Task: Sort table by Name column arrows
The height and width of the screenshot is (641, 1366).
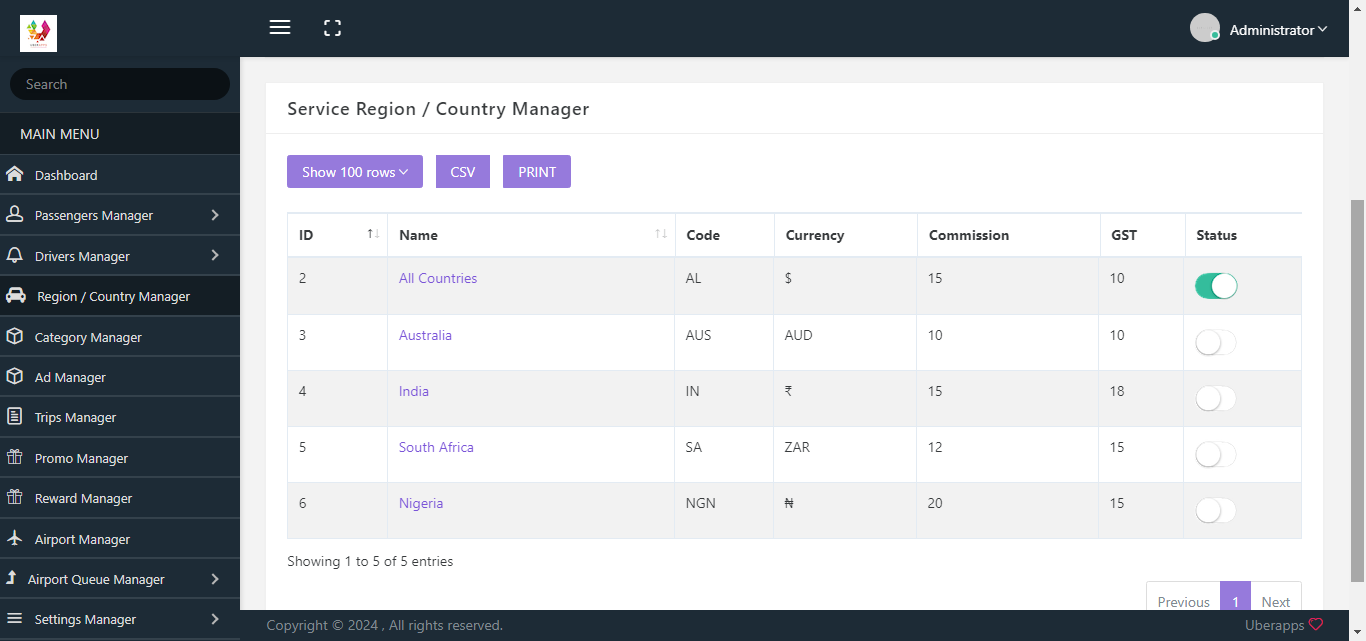Action: pos(661,234)
